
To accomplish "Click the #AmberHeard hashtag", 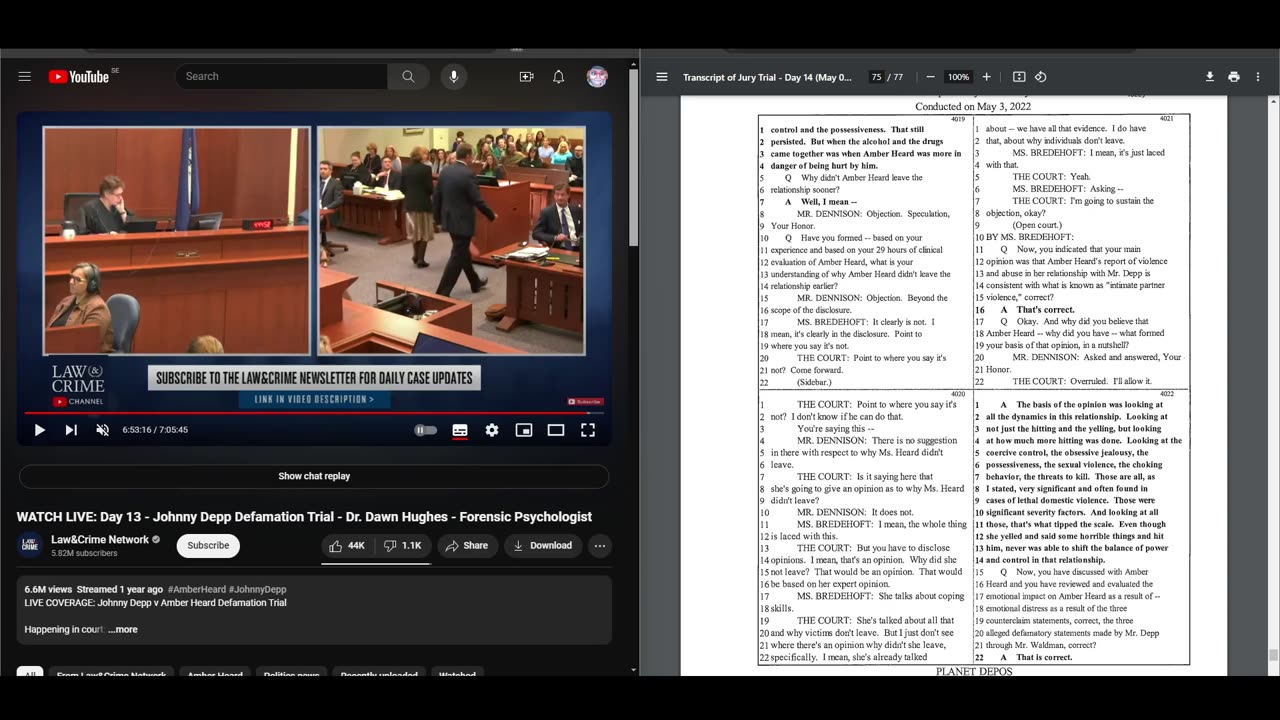I will pyautogui.click(x=196, y=590).
